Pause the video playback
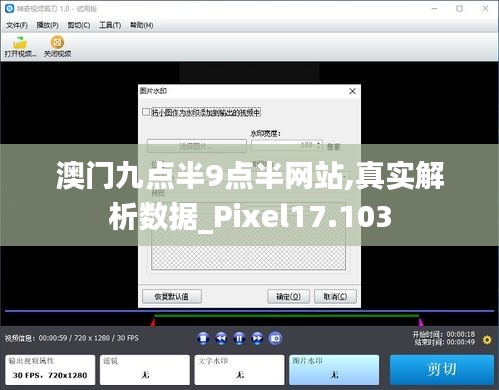The height and width of the screenshot is (390, 499). point(239,339)
